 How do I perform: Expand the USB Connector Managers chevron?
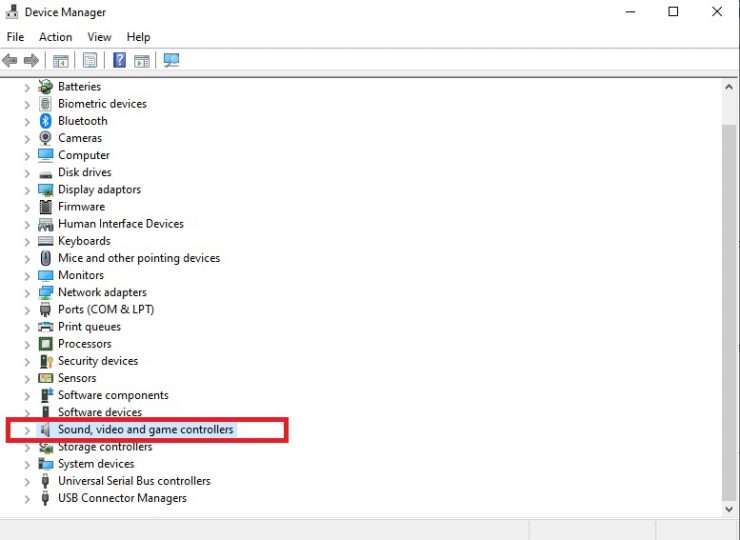click(27, 499)
